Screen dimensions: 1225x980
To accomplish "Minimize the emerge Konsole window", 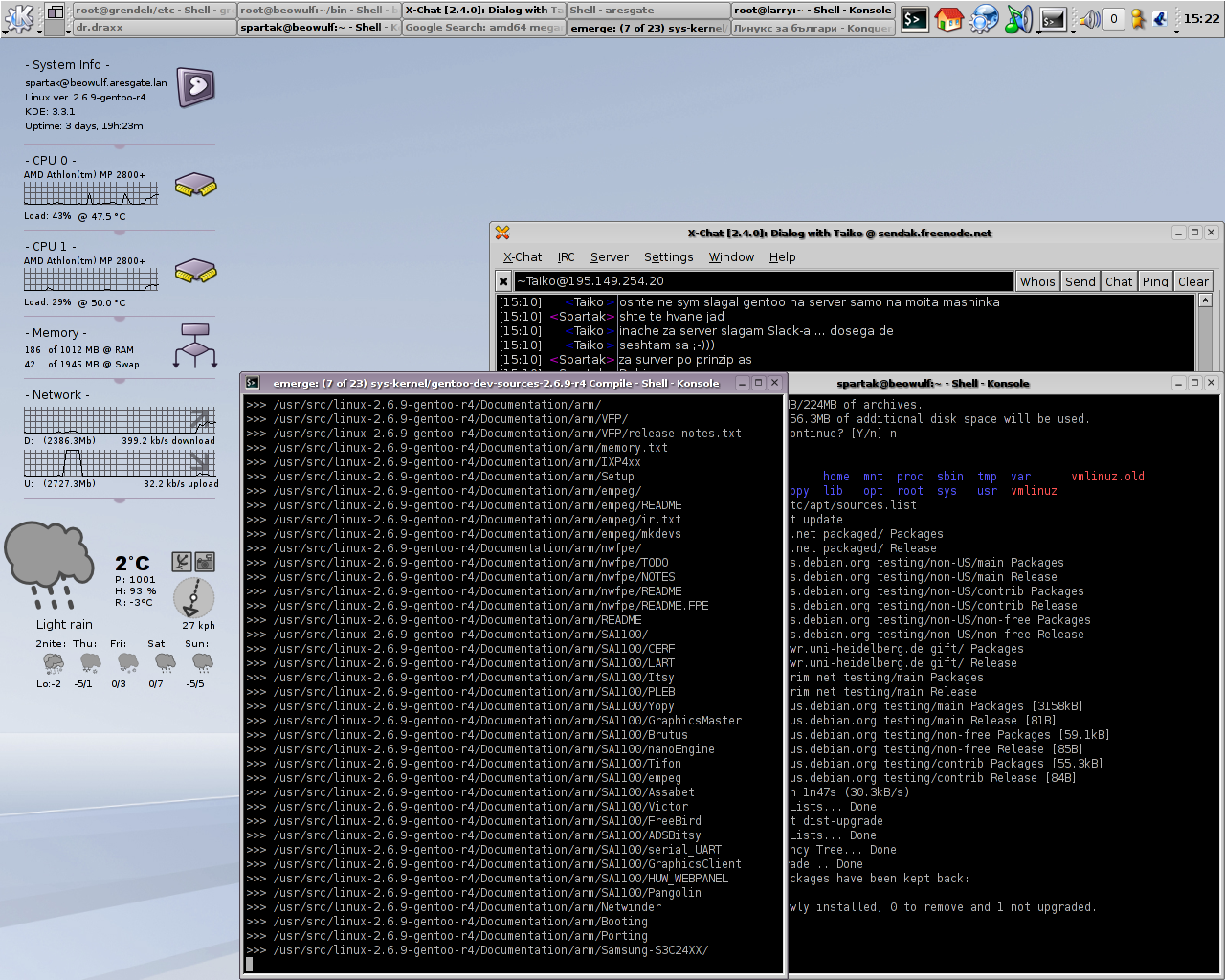I will click(x=742, y=383).
